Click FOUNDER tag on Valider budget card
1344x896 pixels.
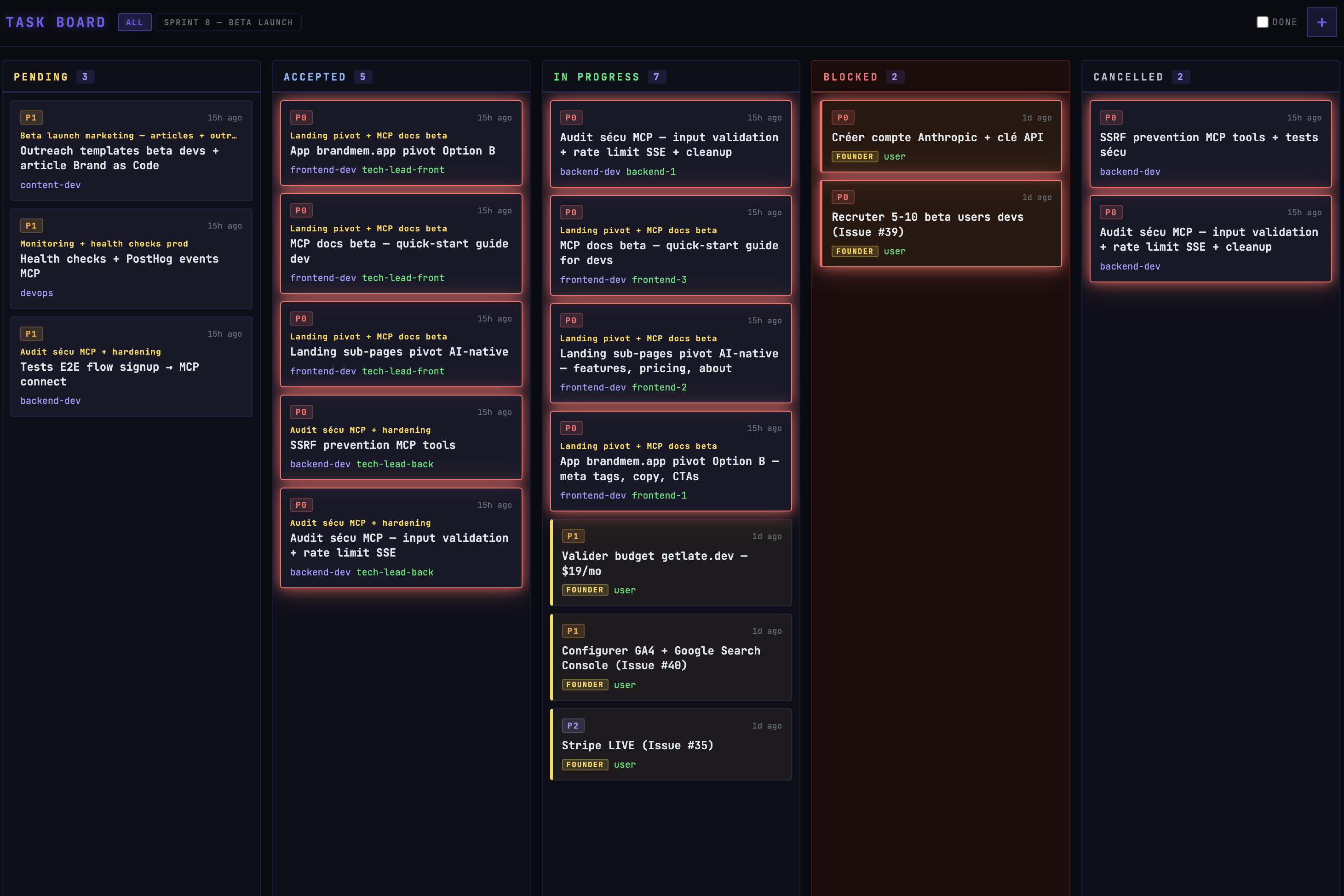585,590
